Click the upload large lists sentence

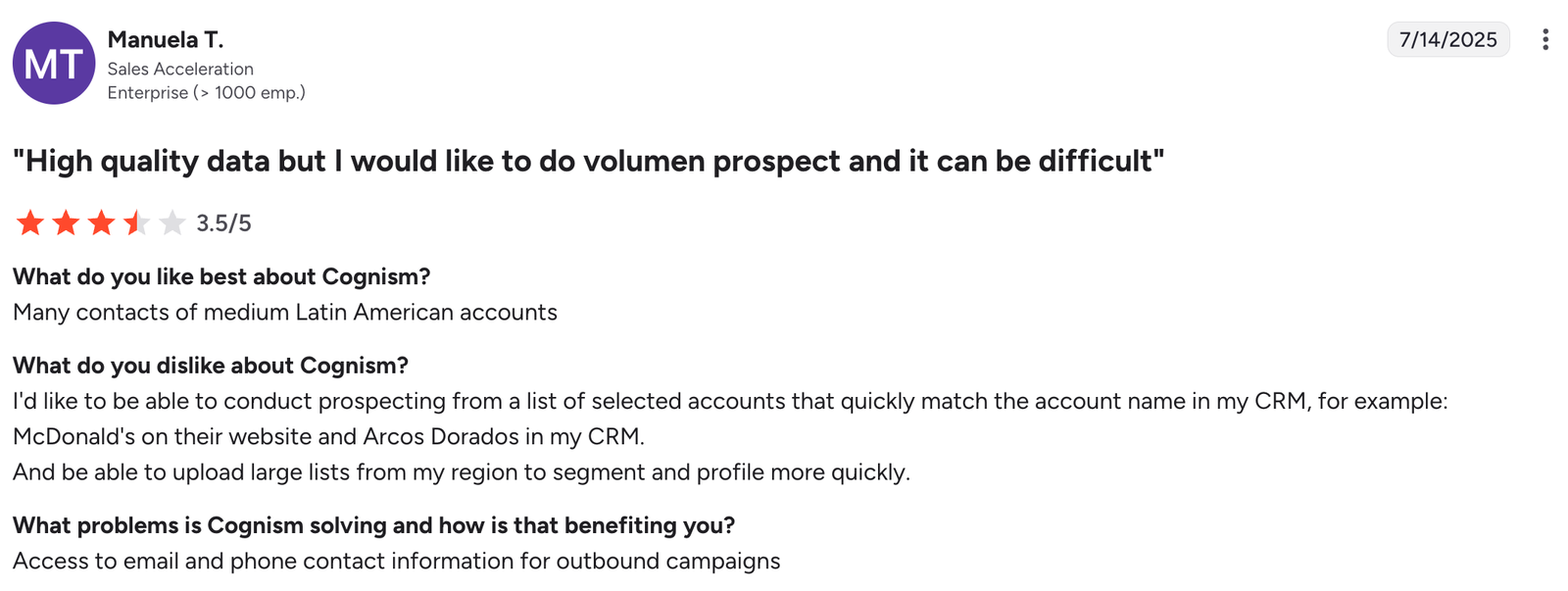pos(462,472)
